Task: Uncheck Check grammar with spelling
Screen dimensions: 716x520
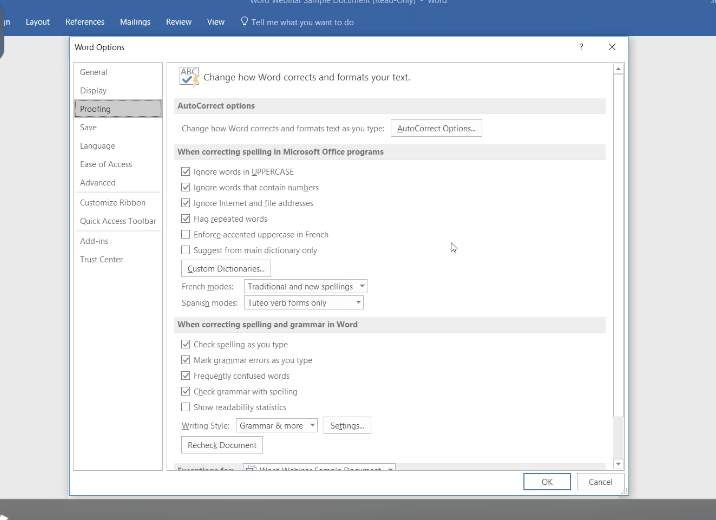Action: tap(185, 391)
